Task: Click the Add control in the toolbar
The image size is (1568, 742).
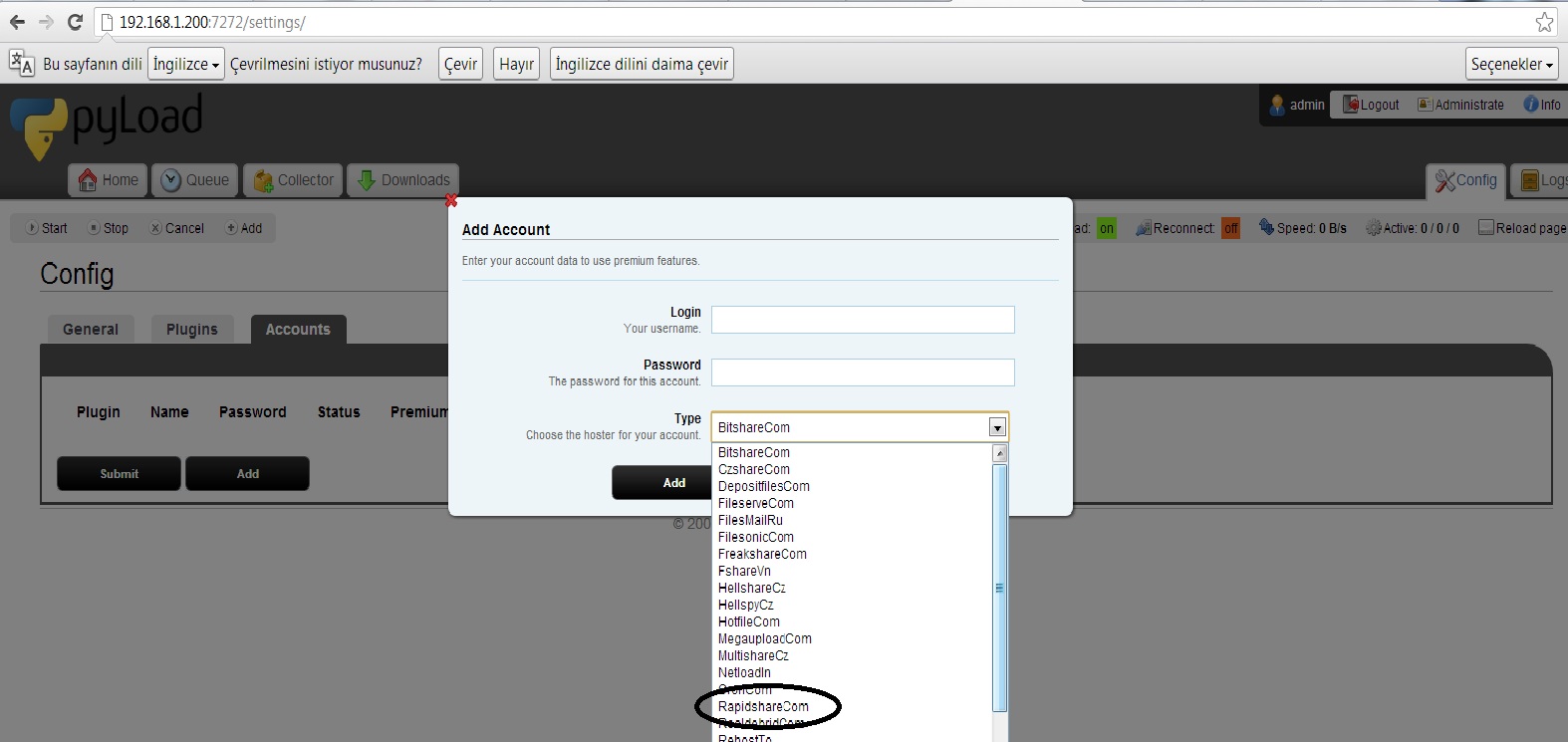Action: pos(243,228)
